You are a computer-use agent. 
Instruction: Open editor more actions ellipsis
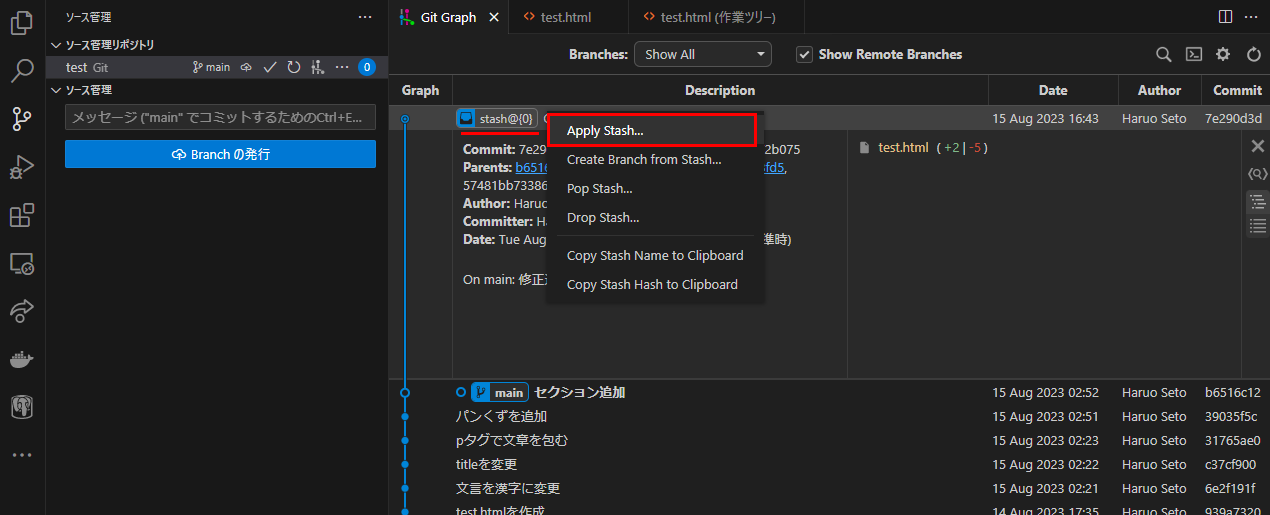1251,17
